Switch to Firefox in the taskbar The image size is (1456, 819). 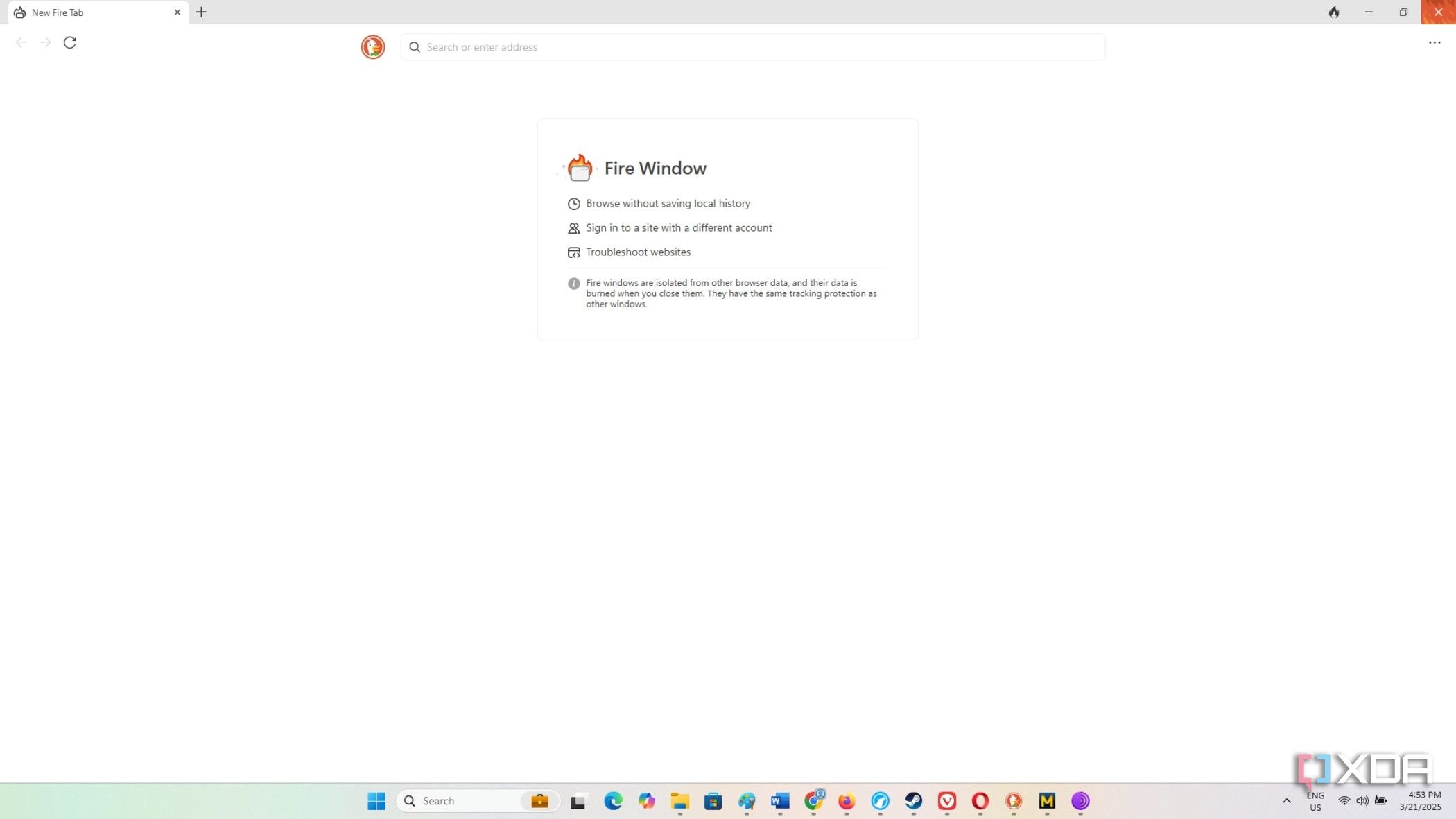coord(847,801)
